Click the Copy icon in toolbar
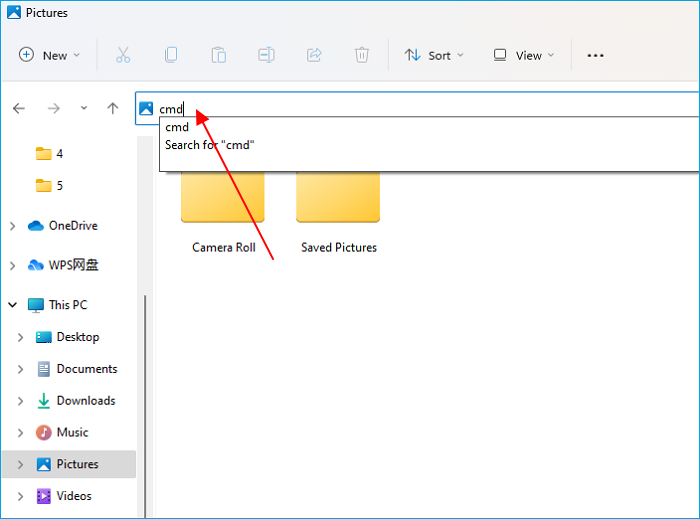 pyautogui.click(x=171, y=55)
